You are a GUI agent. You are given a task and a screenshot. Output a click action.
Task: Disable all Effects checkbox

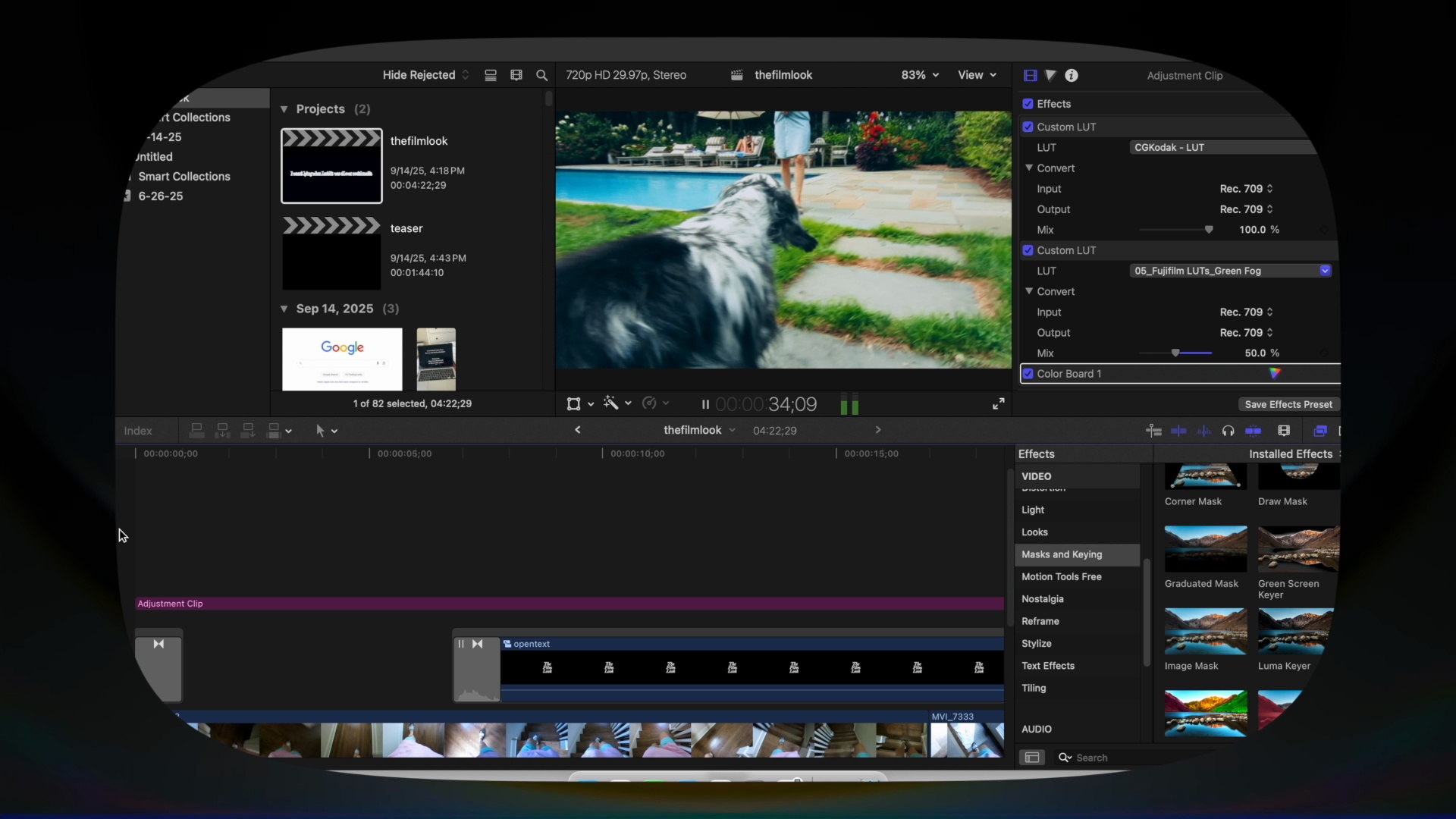click(x=1028, y=104)
